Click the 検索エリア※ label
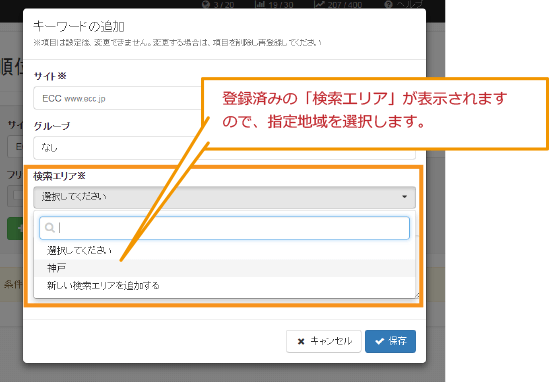 click(60, 176)
